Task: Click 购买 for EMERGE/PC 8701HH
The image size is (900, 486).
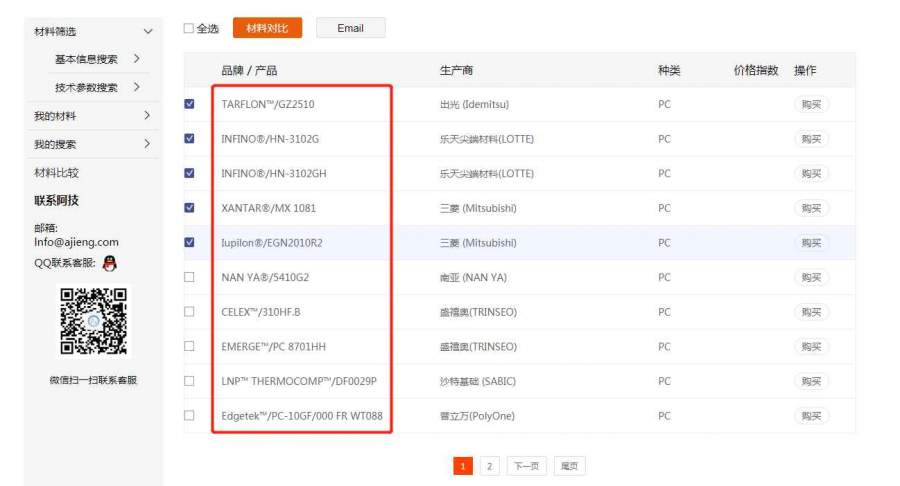Action: pos(811,347)
